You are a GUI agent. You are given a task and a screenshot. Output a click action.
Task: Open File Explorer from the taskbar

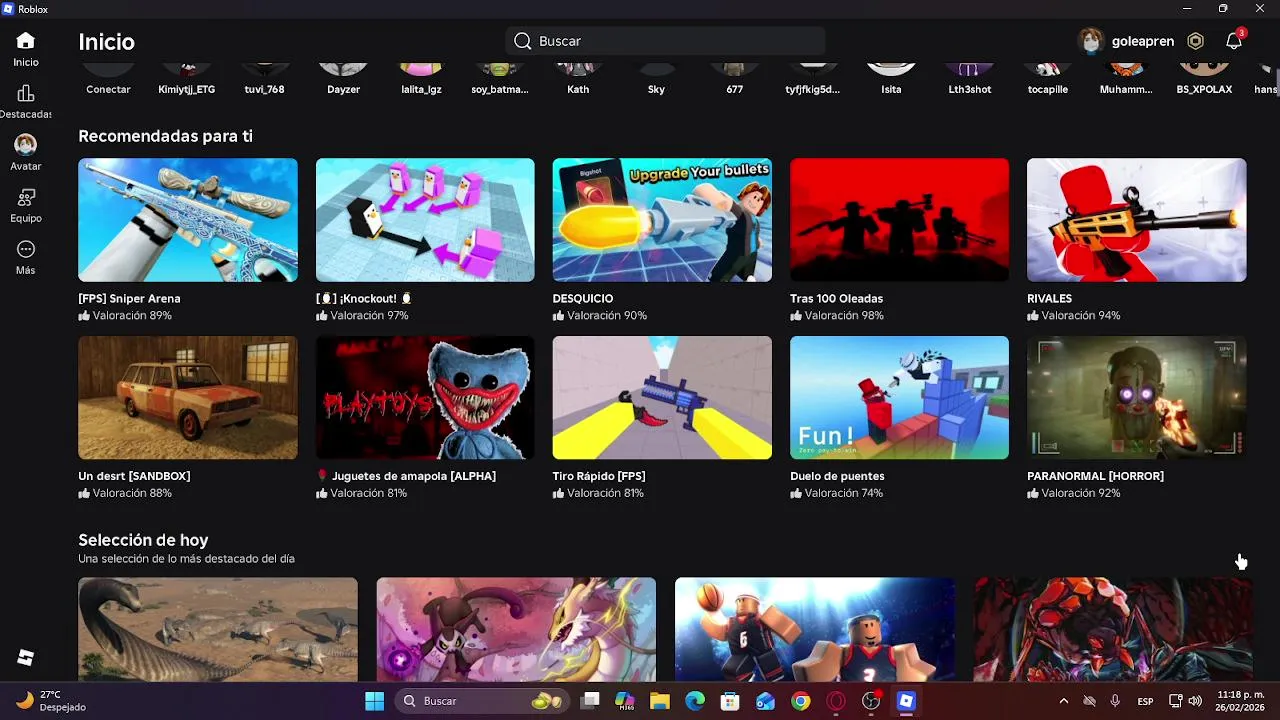pos(660,701)
